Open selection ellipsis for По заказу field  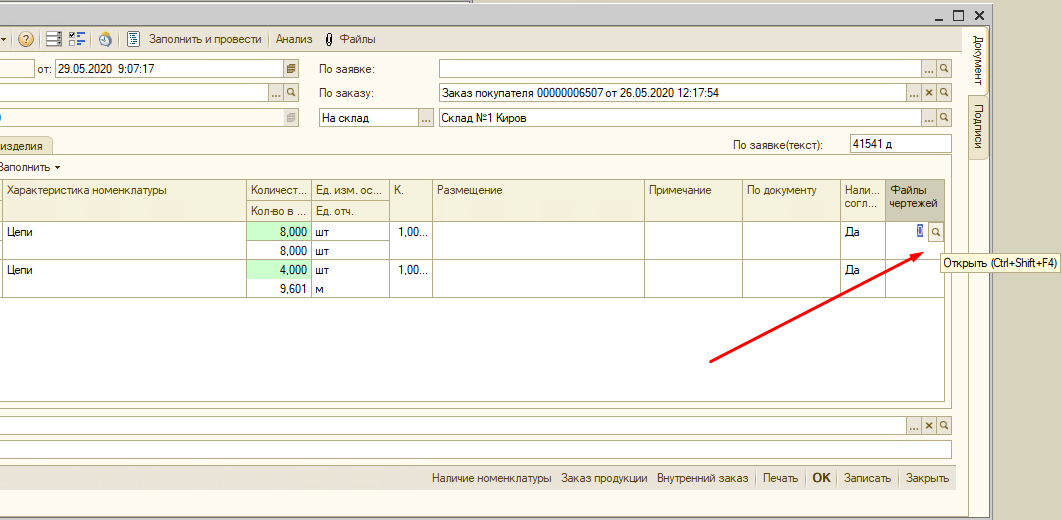914,93
